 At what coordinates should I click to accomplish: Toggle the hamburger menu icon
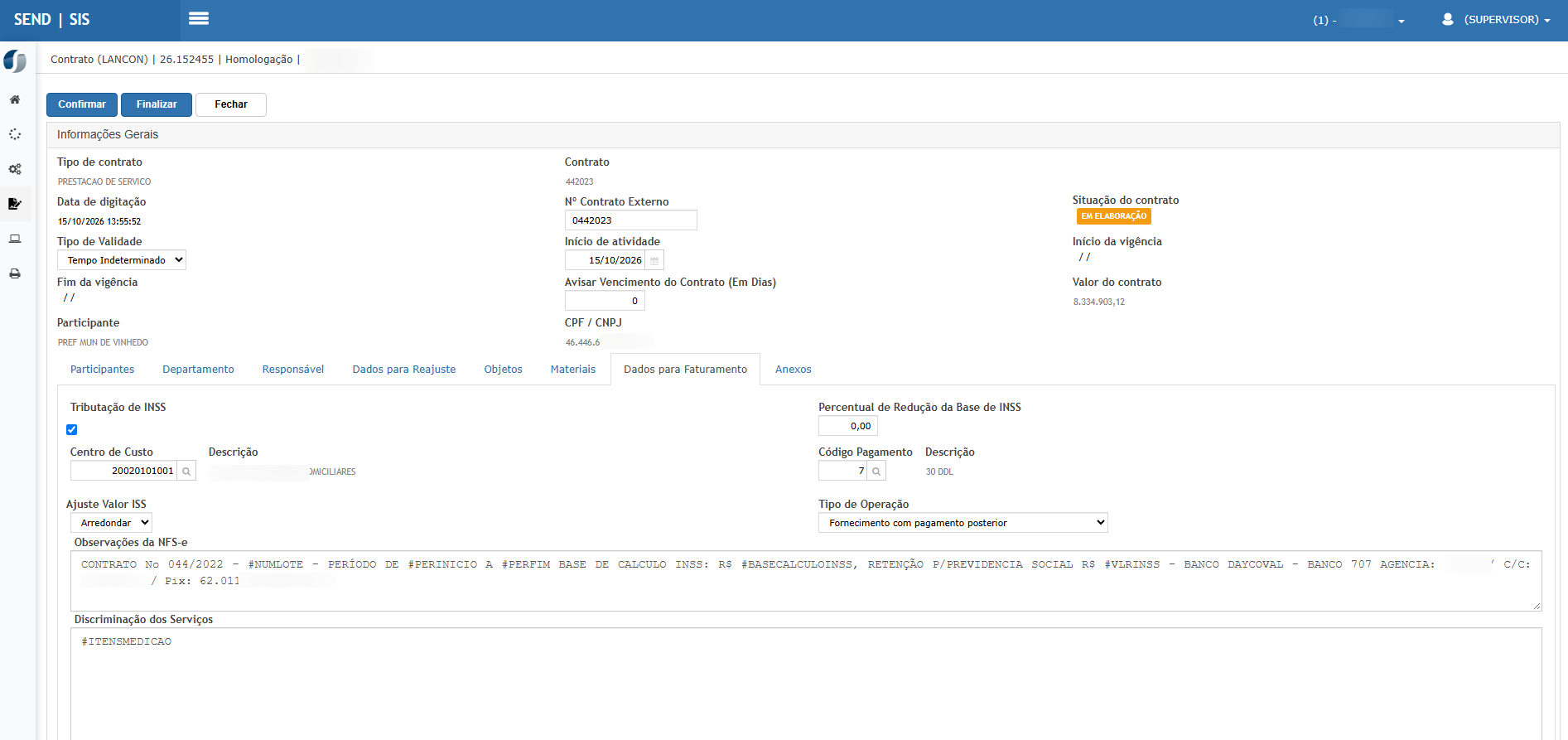coord(199,18)
